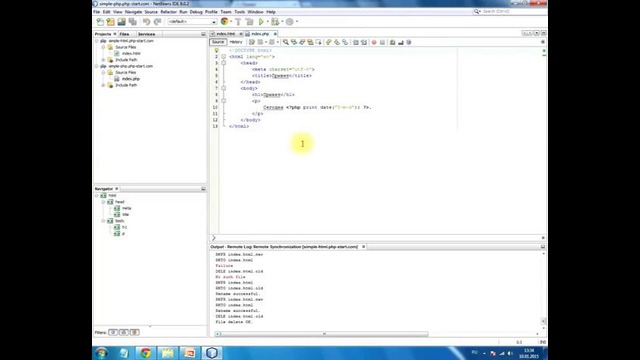This screenshot has height=360, width=640.
Task: Click the Open Project toolbar icon
Action: 122,22
